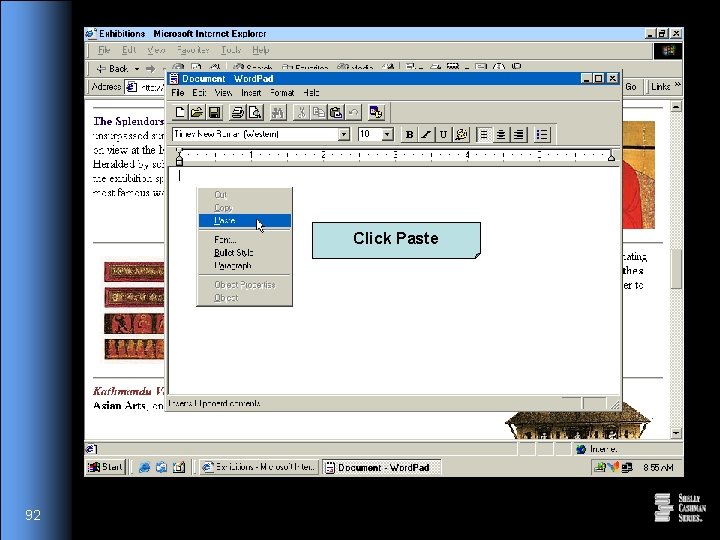Click the Print Preview icon in WordPad
Viewport: 720px width, 540px height.
255,112
